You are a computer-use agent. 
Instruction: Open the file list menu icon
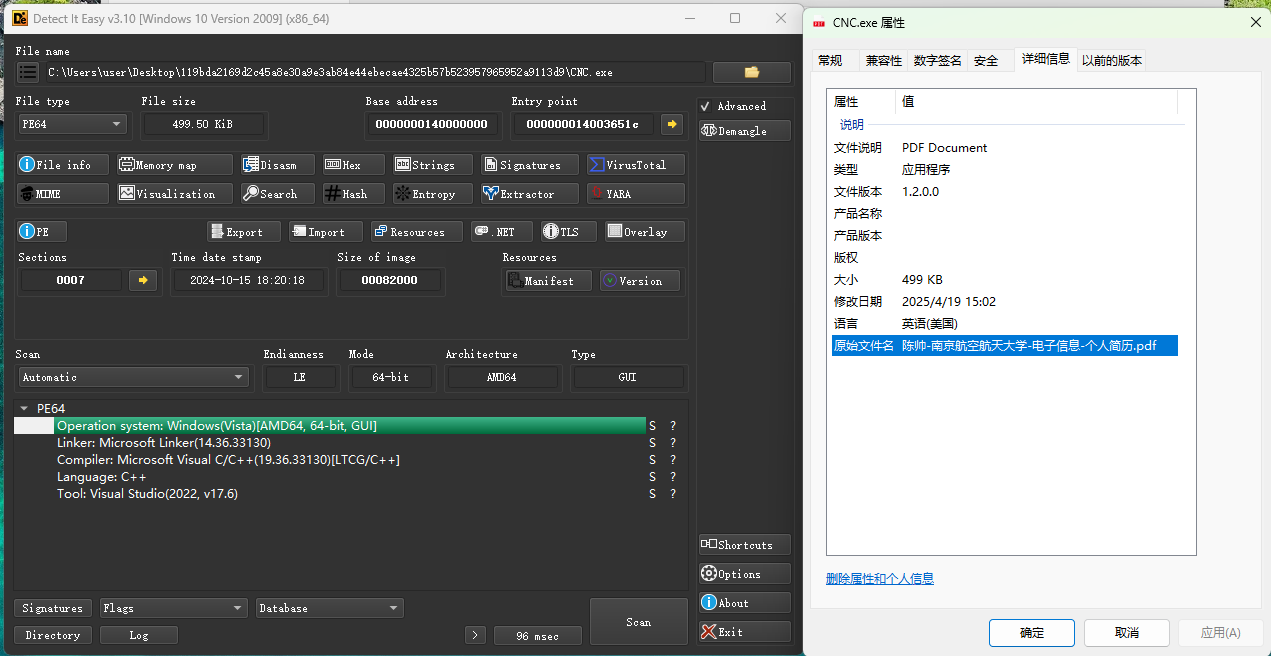tap(28, 72)
